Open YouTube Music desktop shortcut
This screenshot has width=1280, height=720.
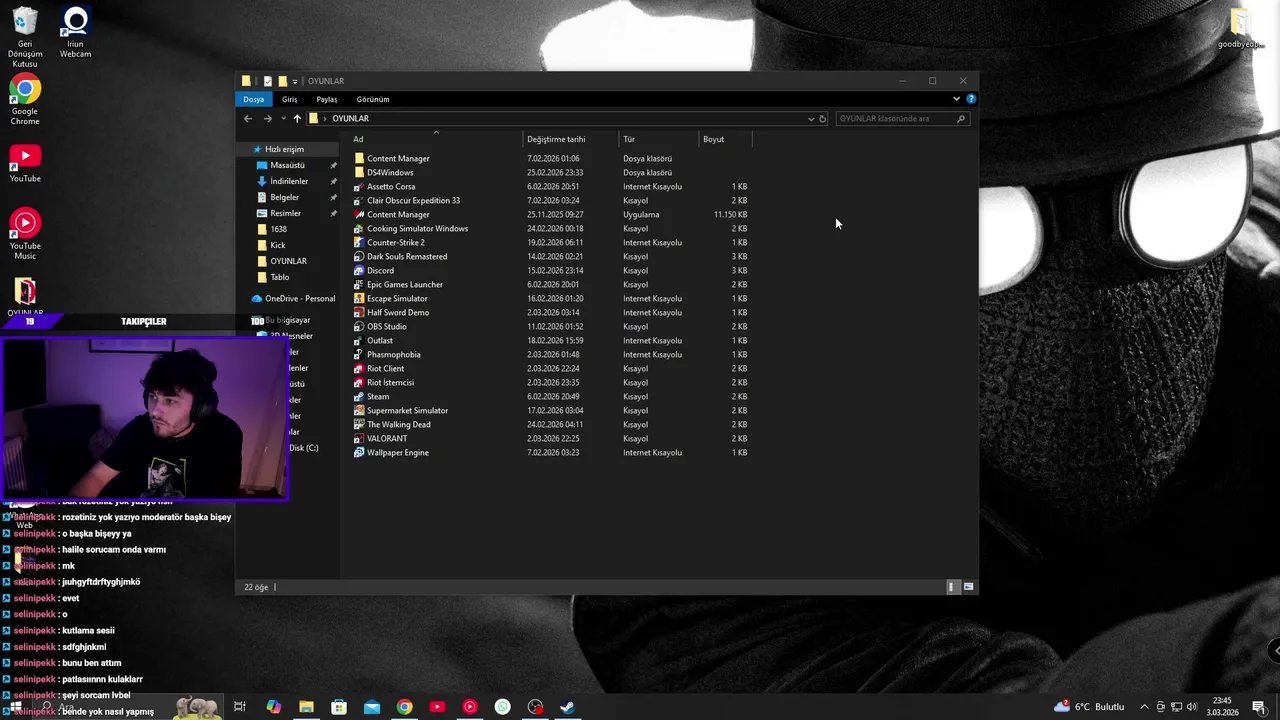pos(25,234)
